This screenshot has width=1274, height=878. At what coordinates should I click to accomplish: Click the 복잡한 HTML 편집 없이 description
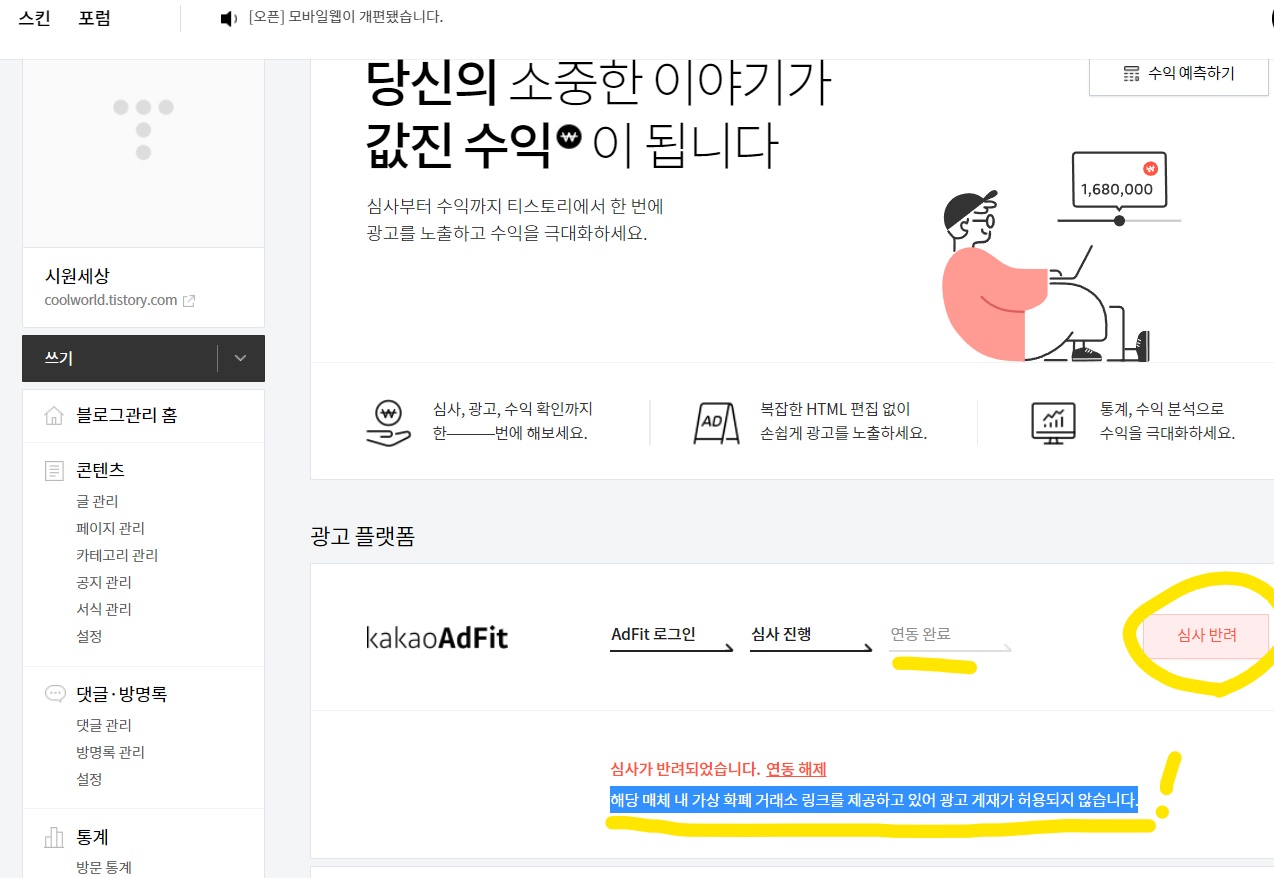pyautogui.click(x=844, y=421)
